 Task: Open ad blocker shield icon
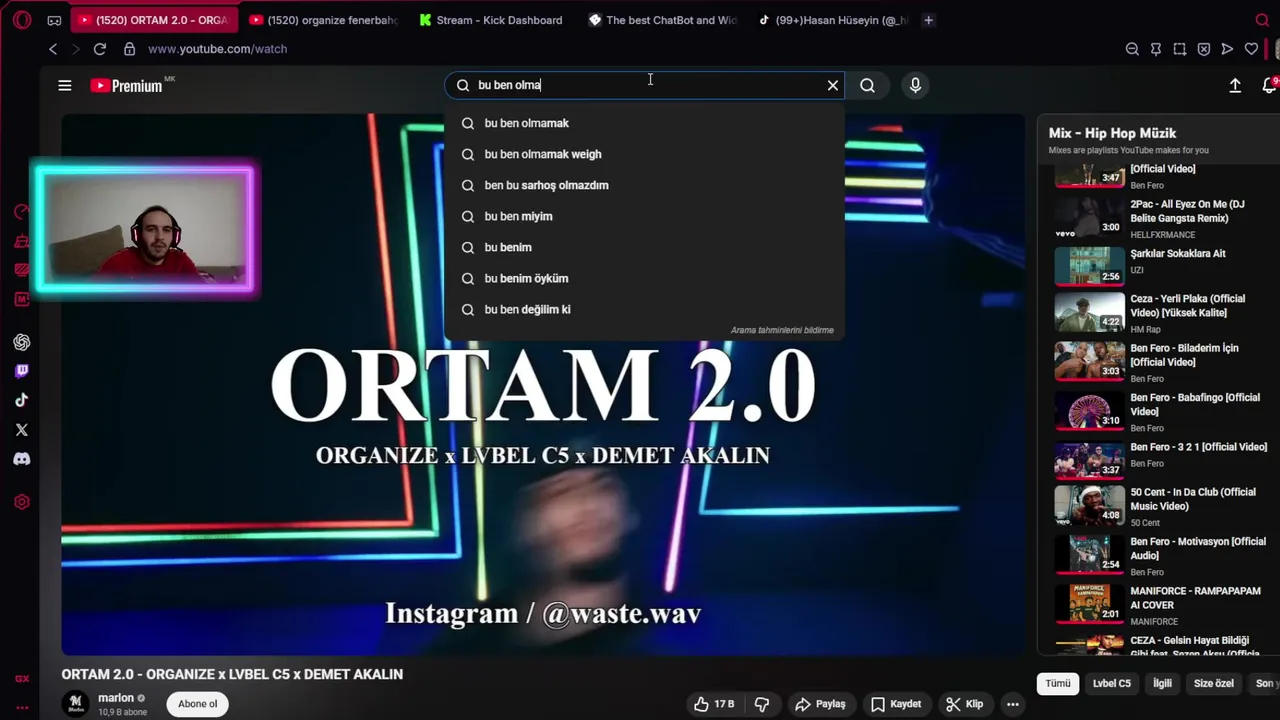[x=1204, y=49]
